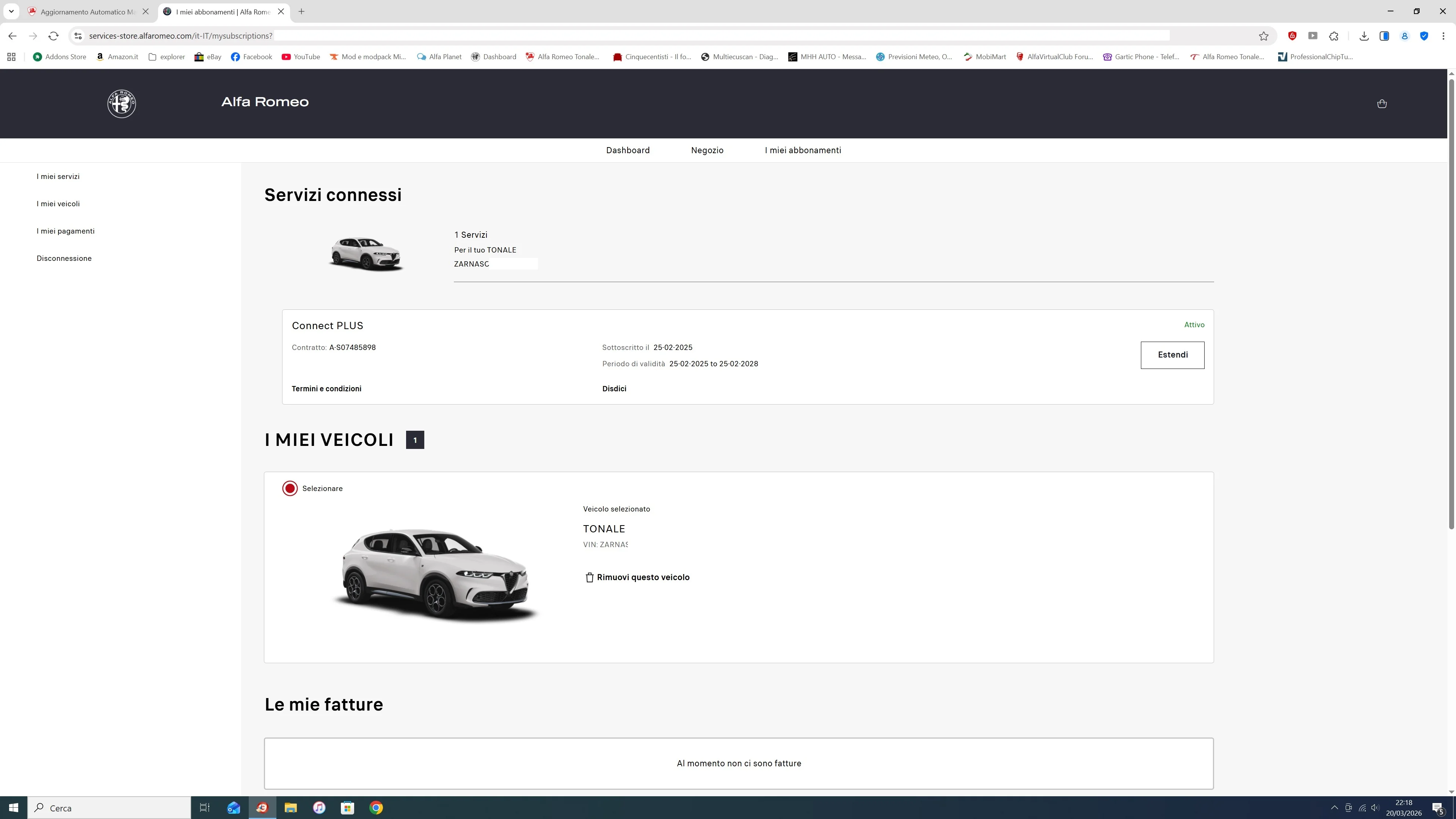Open iTunes music app on taskbar
Image resolution: width=1456 pixels, height=819 pixels.
(x=319, y=808)
